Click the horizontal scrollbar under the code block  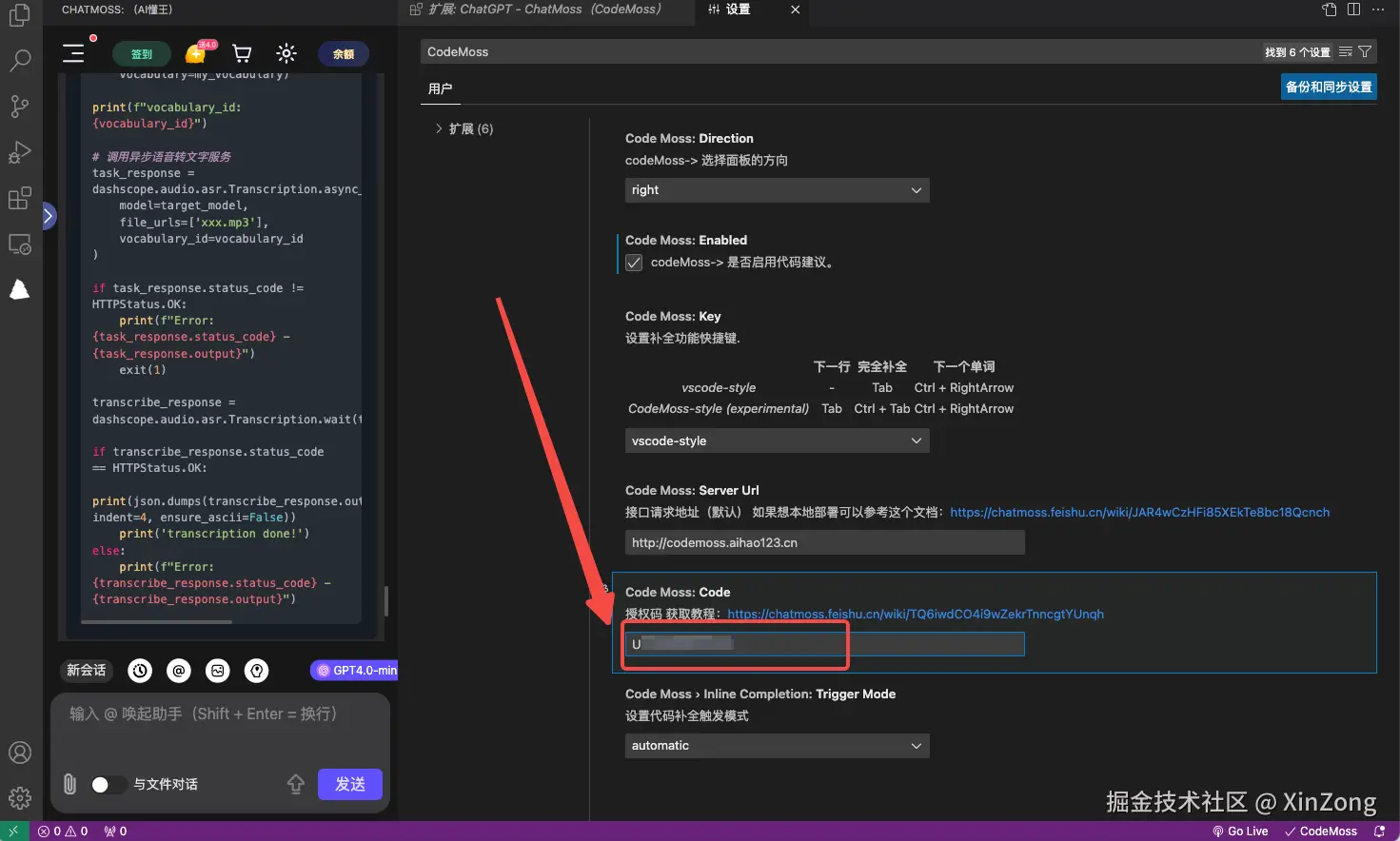156,622
